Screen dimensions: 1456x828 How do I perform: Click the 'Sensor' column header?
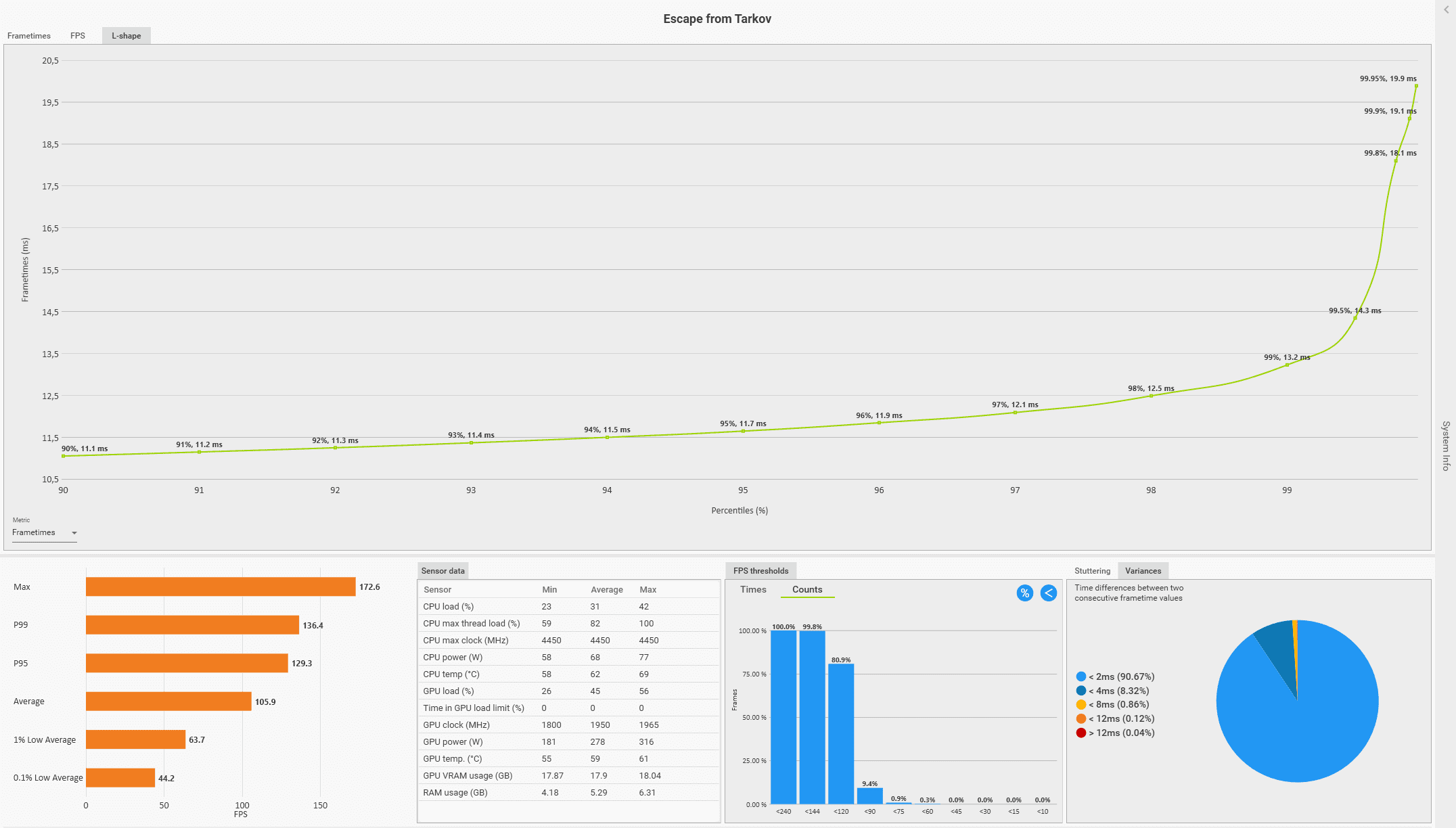click(437, 590)
